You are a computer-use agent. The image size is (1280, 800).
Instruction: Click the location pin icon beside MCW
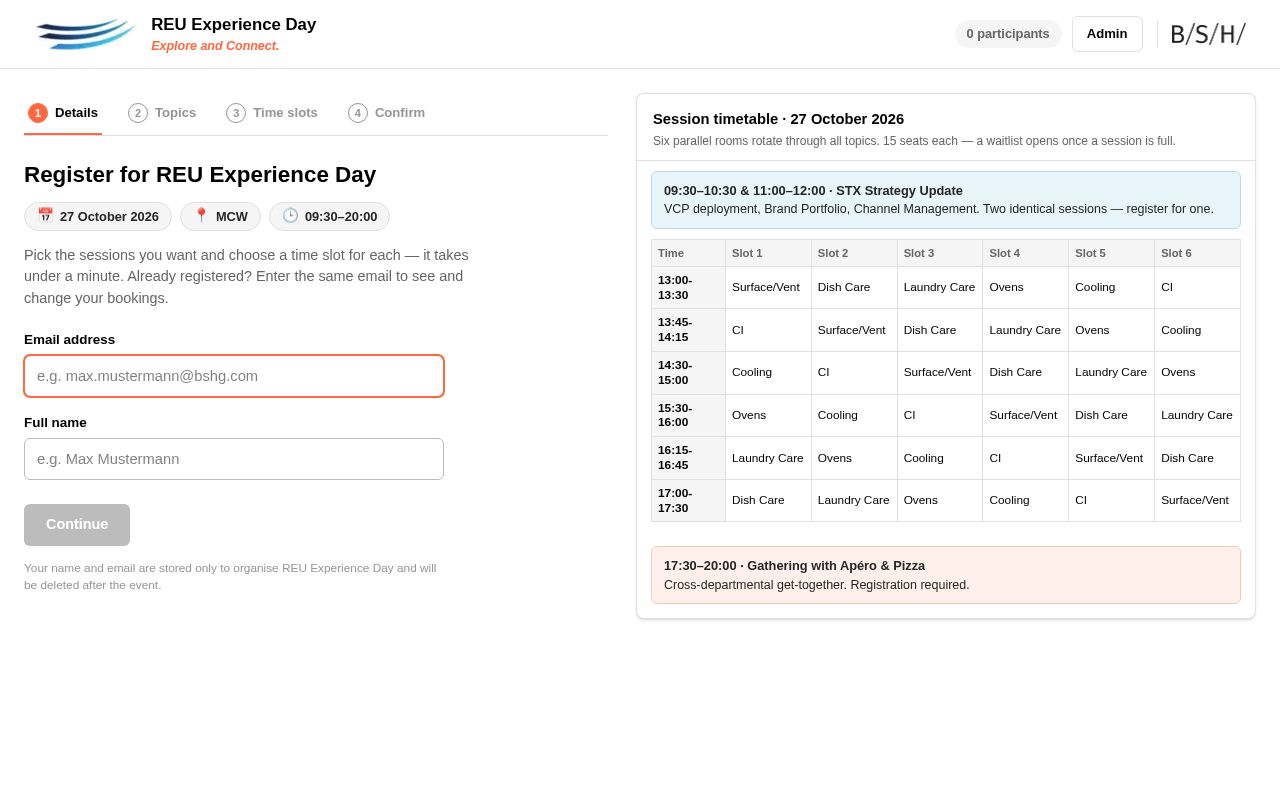201,215
